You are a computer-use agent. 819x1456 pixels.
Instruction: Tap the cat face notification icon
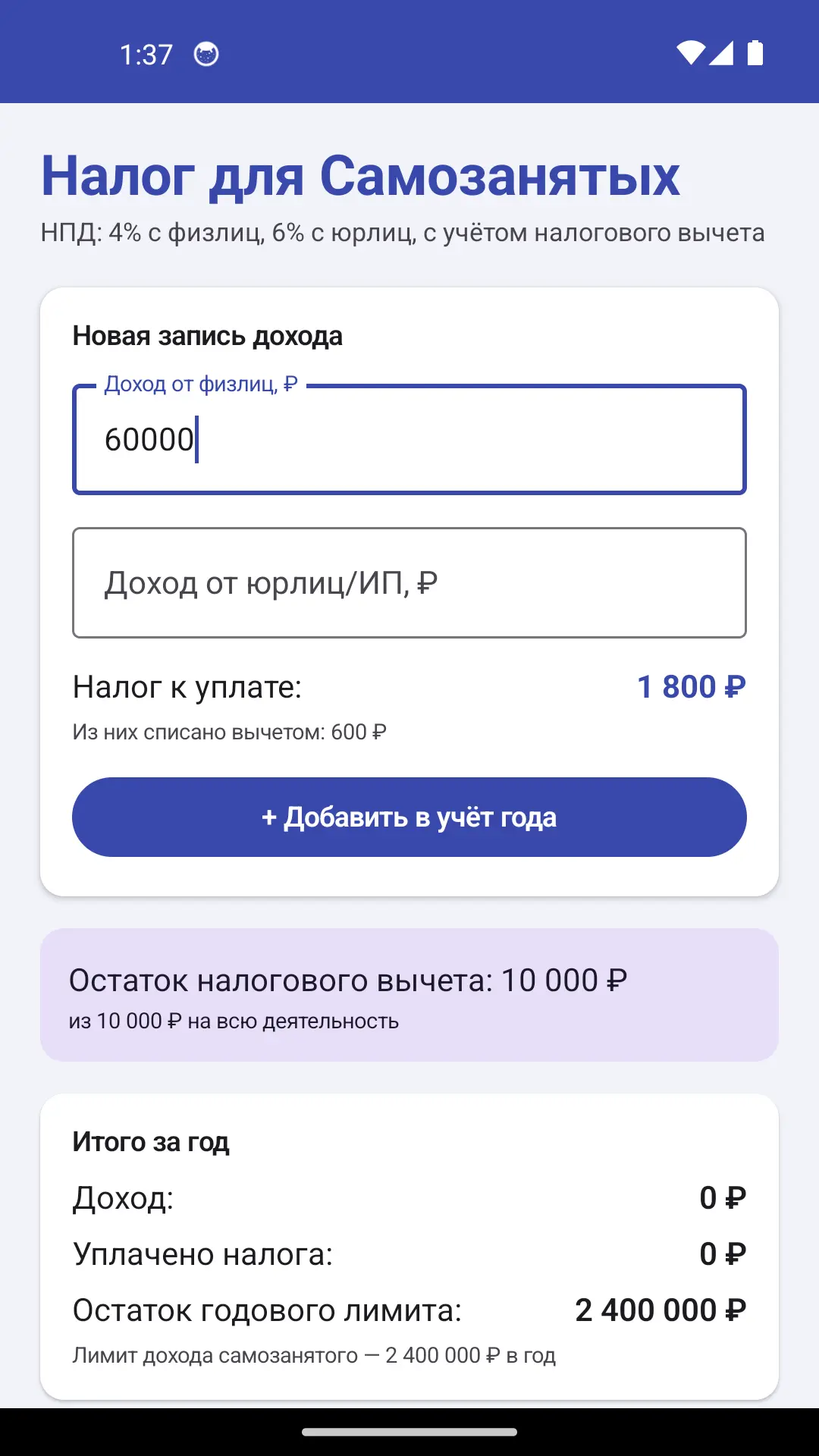206,55
